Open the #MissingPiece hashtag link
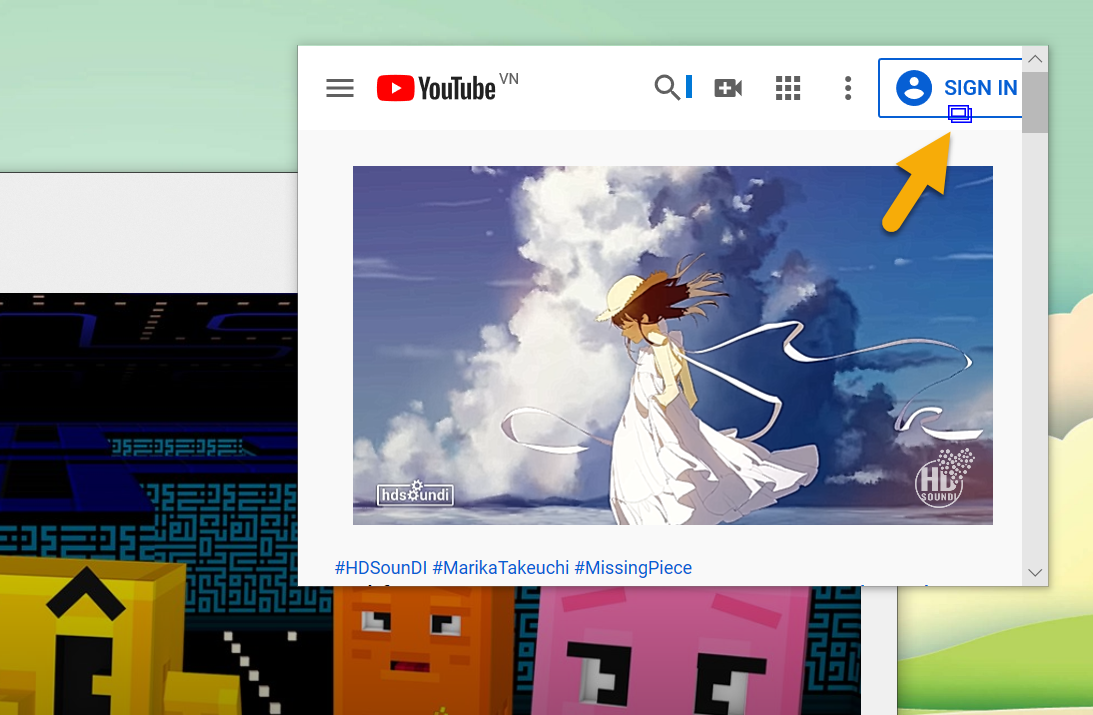This screenshot has height=715, width=1093. [x=634, y=568]
